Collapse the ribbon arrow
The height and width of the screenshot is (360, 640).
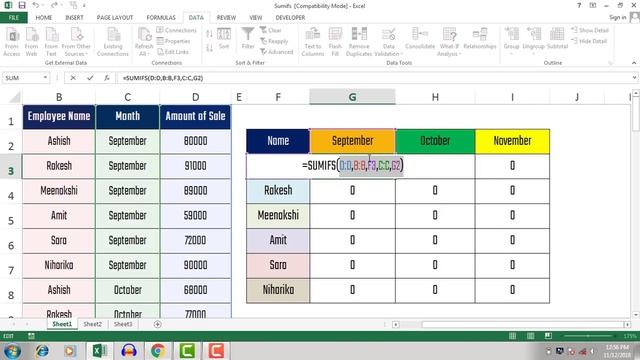(x=634, y=63)
